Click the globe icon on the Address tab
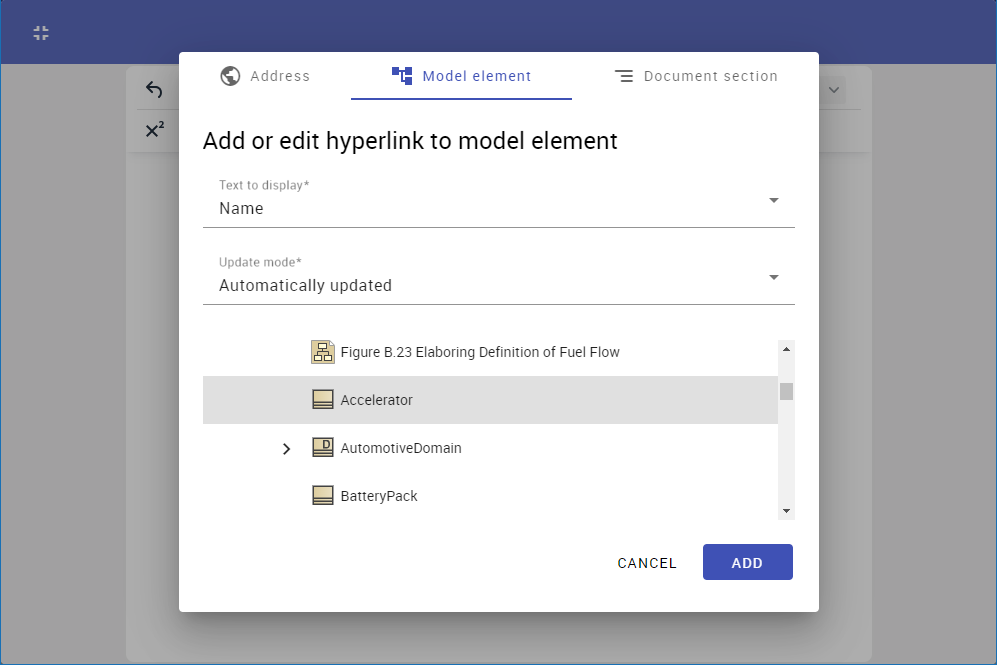This screenshot has height=665, width=997. point(229,75)
